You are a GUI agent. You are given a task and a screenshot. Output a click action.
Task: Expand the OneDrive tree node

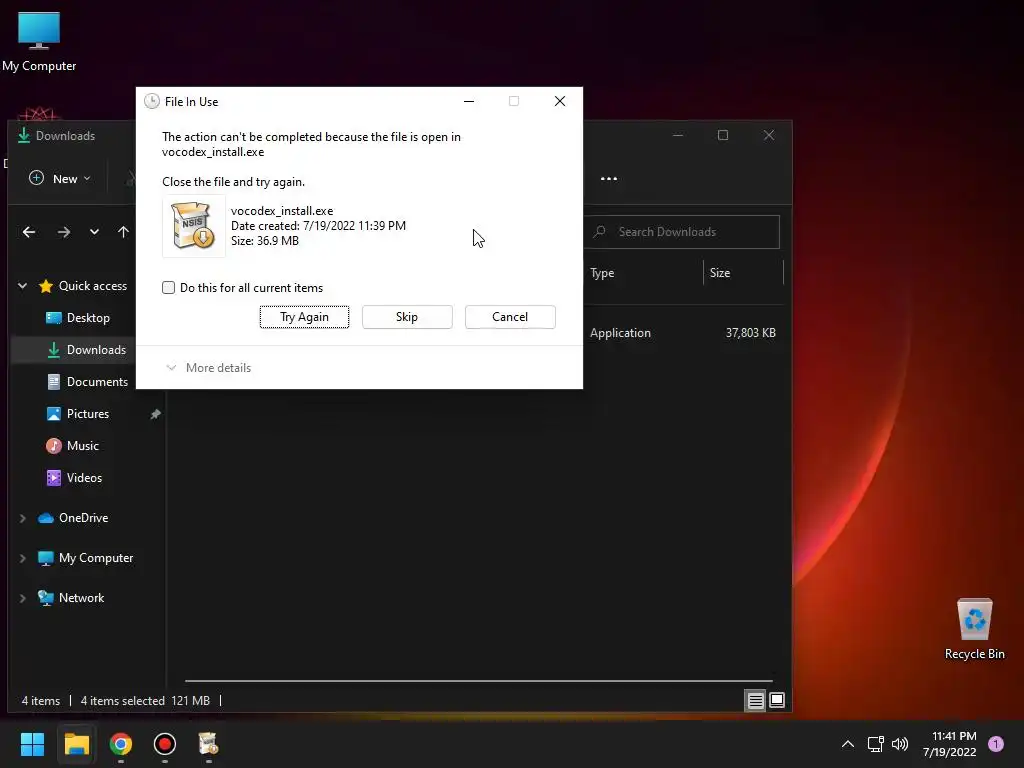pos(23,518)
